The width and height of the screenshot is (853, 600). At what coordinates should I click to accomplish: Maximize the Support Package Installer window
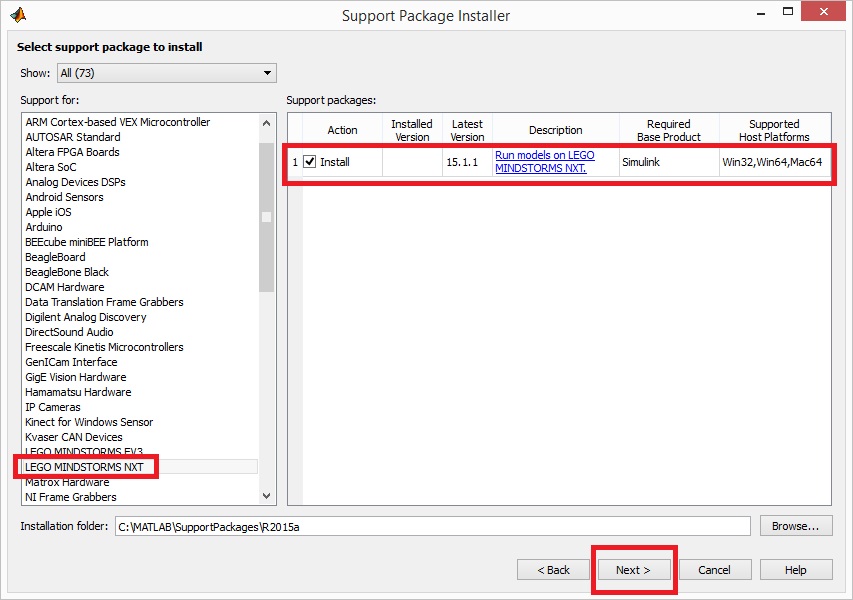[x=788, y=11]
